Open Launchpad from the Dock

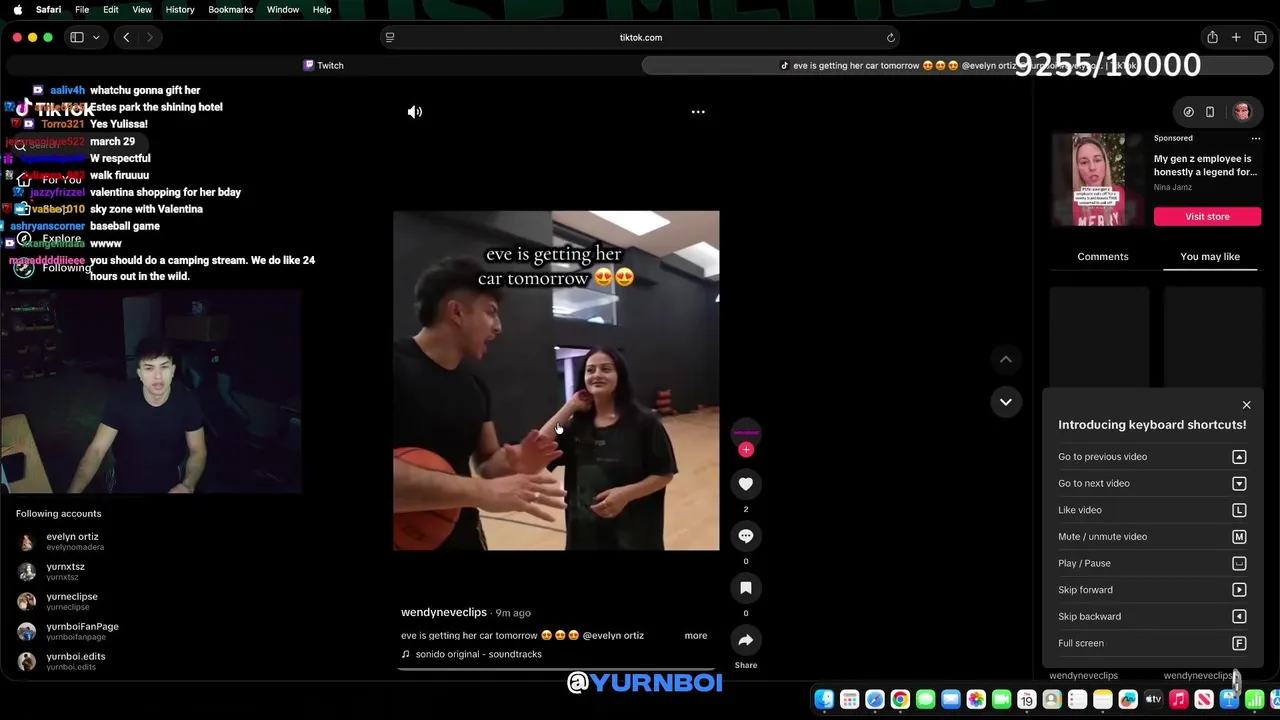tap(850, 699)
